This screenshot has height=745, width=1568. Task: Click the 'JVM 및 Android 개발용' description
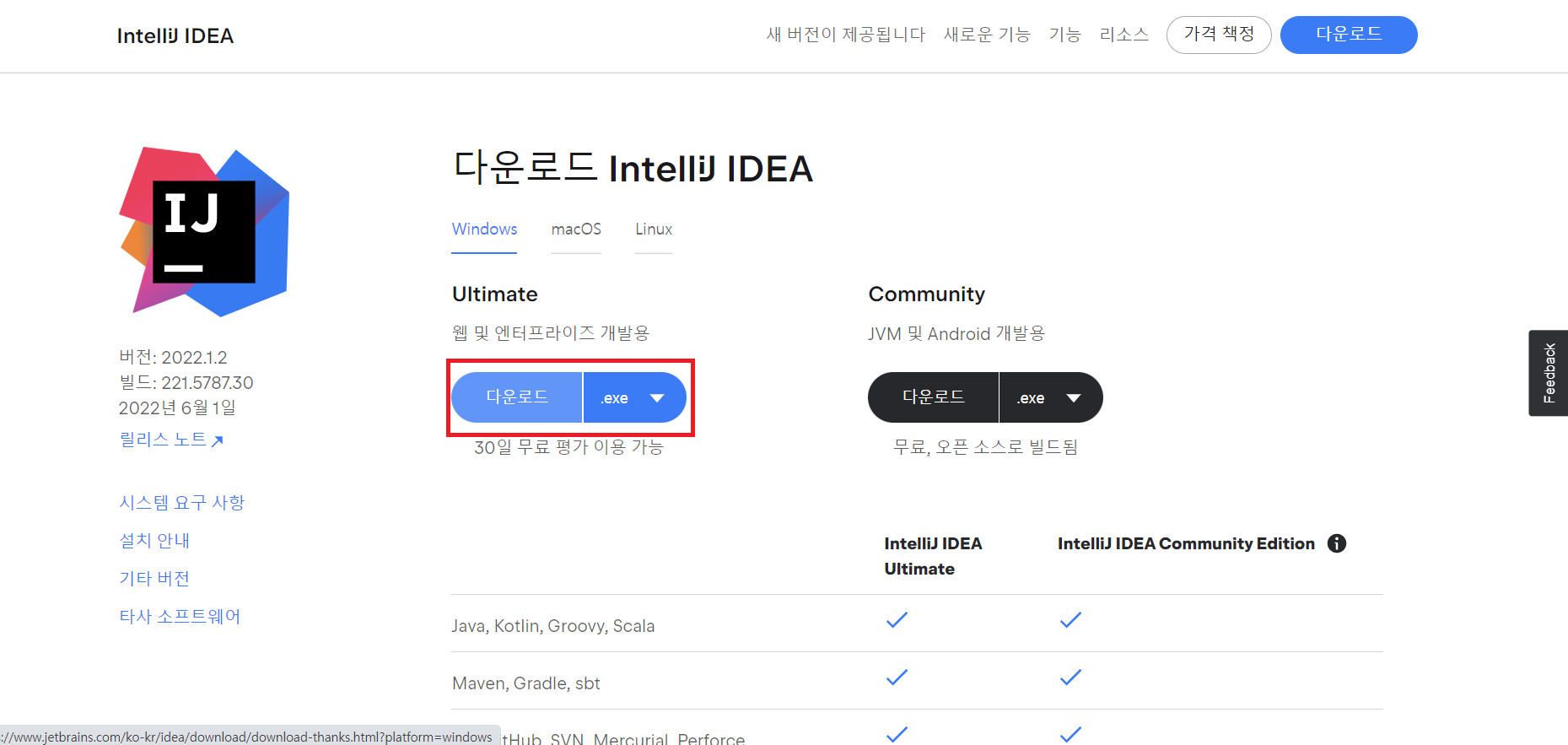coord(956,333)
